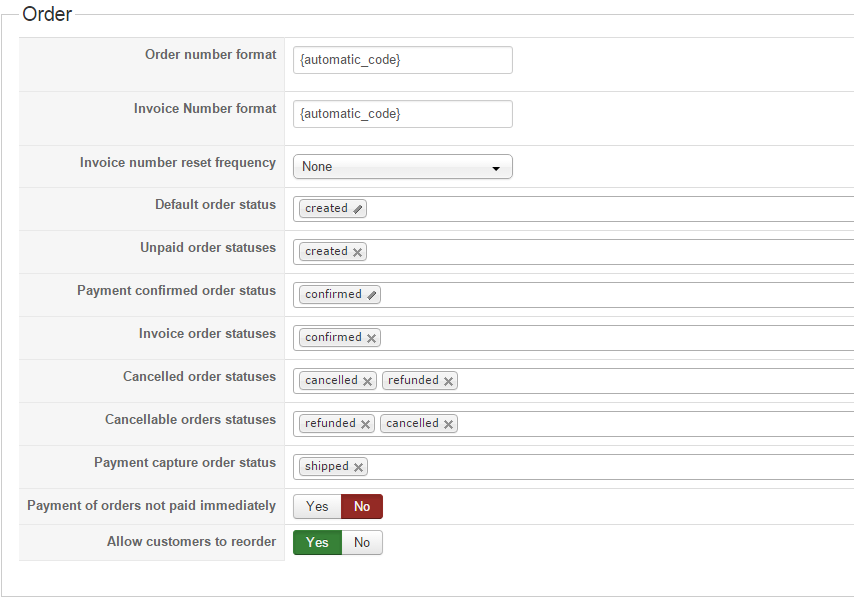Click pencil icon on Payment confirmed status tag

372,295
